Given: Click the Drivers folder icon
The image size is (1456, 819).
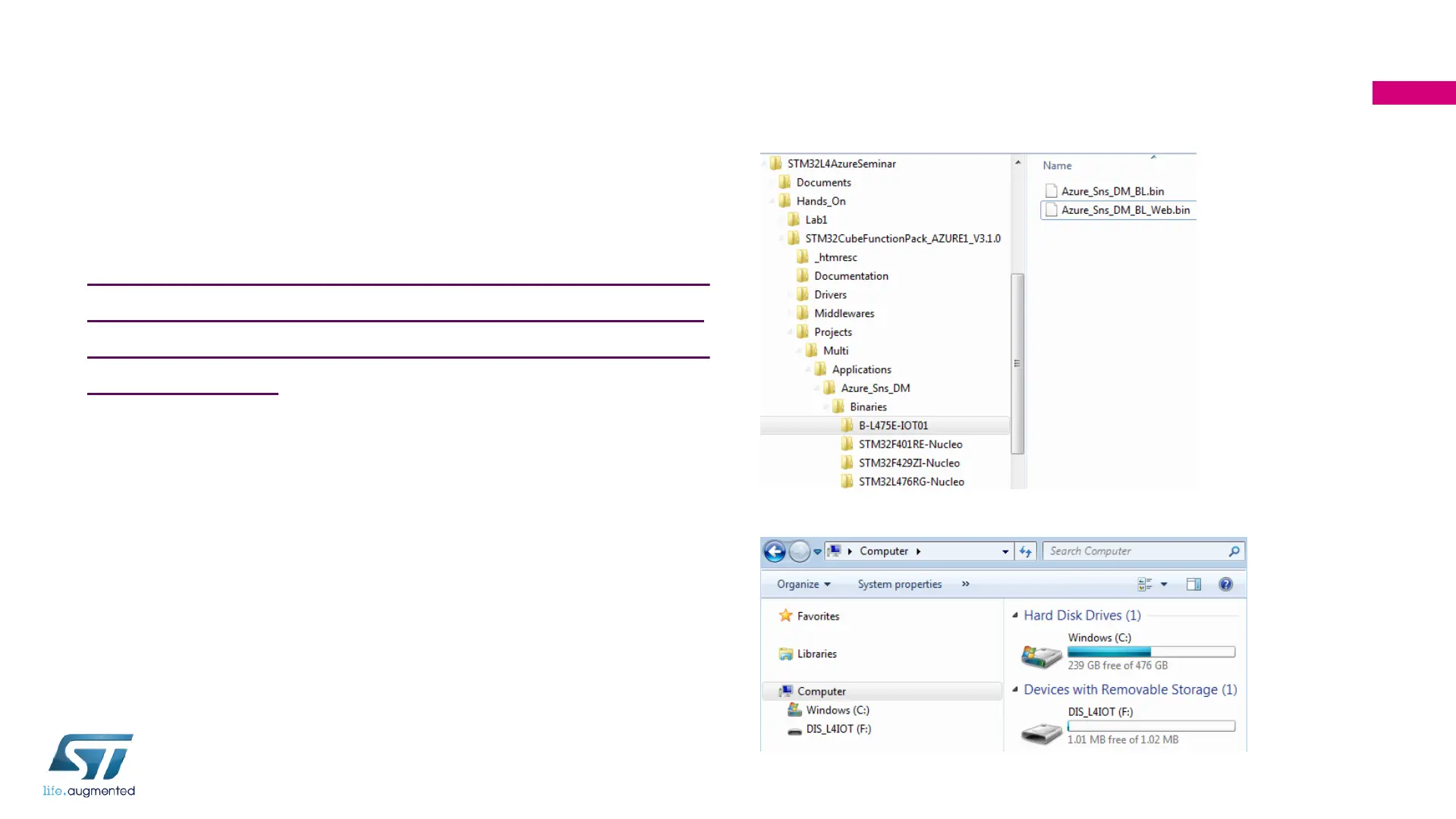Looking at the screenshot, I should 803,294.
